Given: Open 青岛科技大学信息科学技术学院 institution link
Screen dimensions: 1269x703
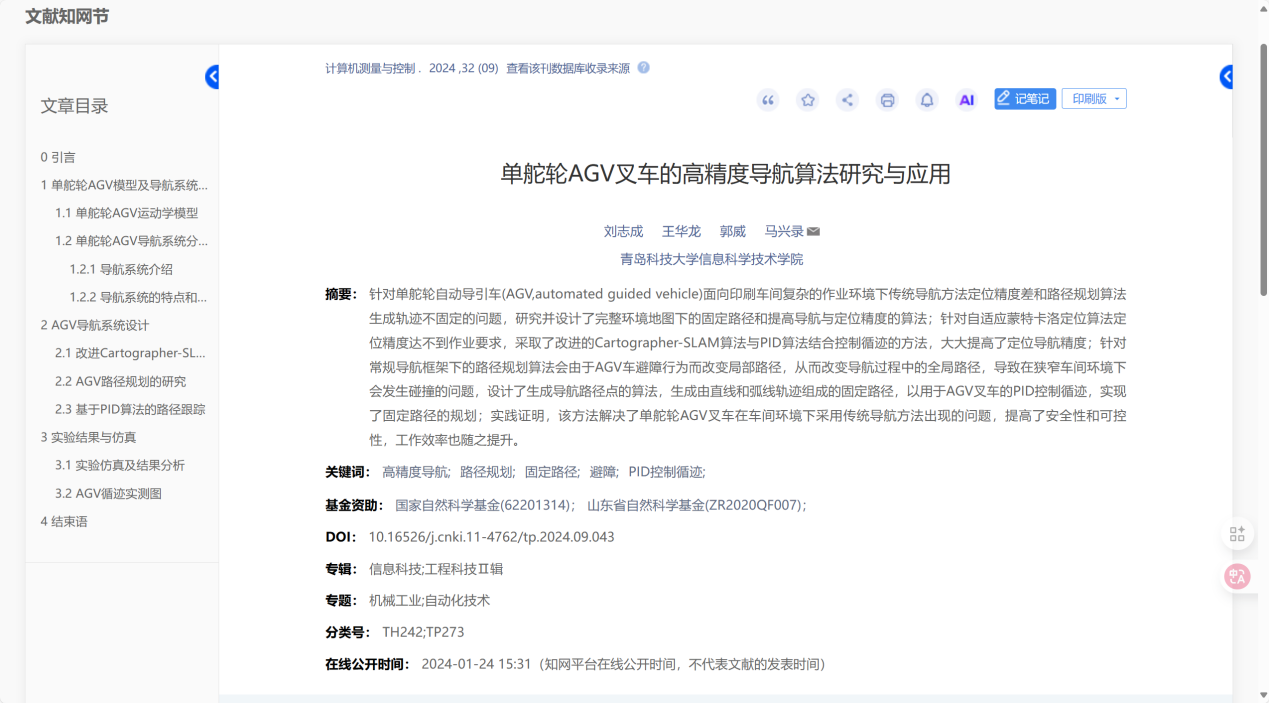Looking at the screenshot, I should point(711,260).
